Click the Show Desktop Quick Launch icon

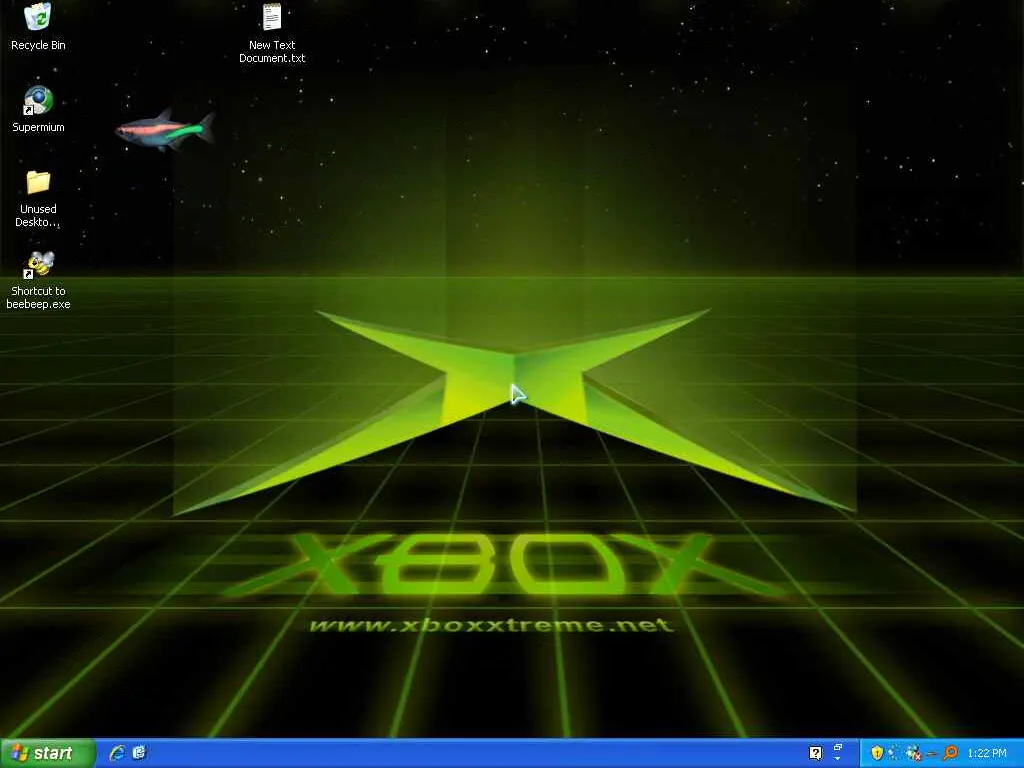point(139,753)
